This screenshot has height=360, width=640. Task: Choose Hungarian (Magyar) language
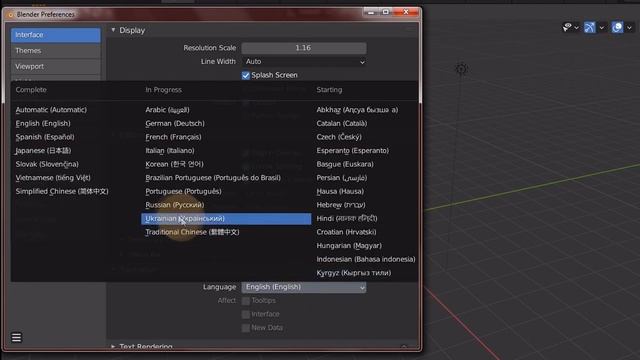click(349, 246)
